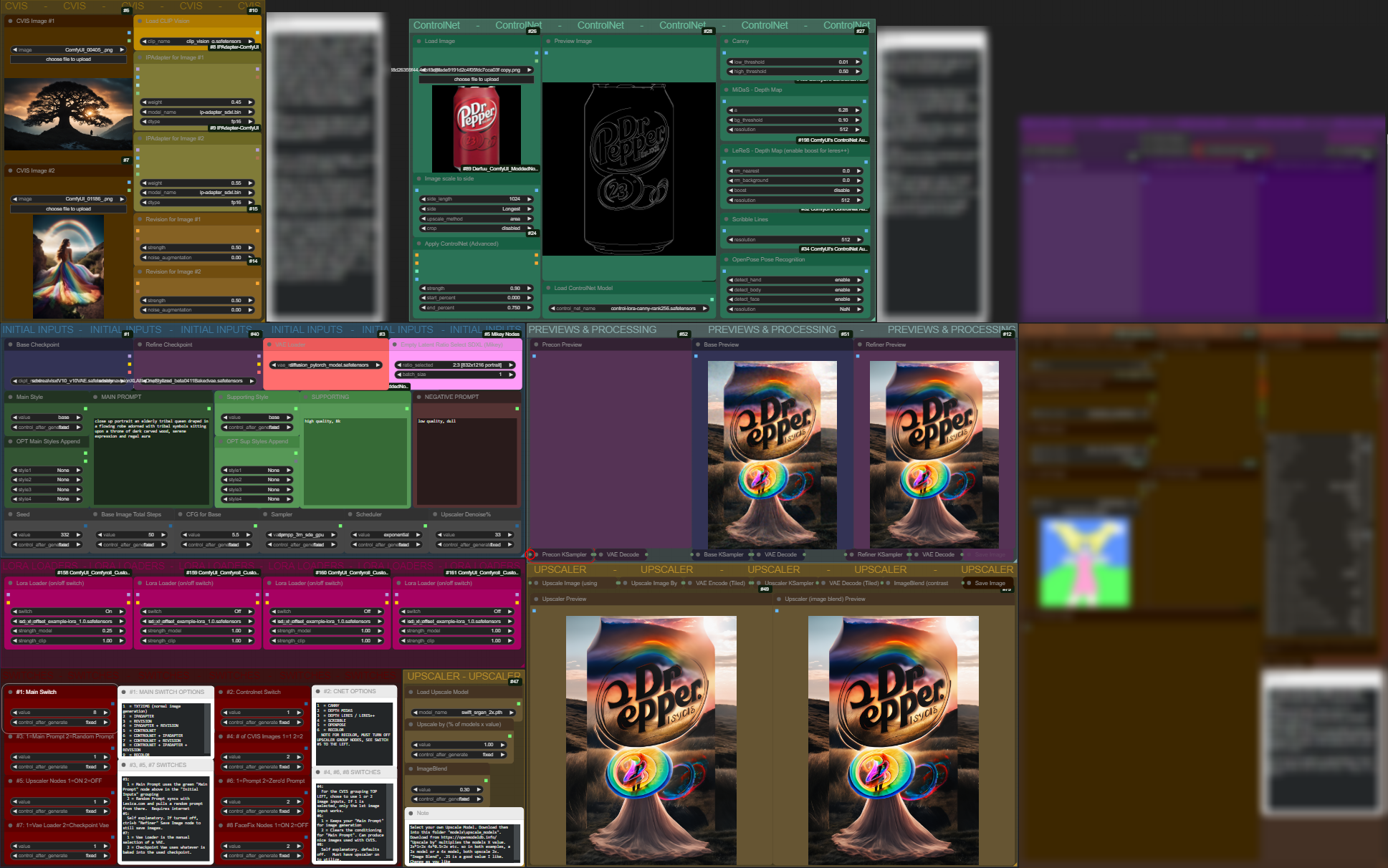Click collapse dot on Load ControlNet Model node
Image resolution: width=1388 pixels, height=868 pixels.
coord(548,289)
